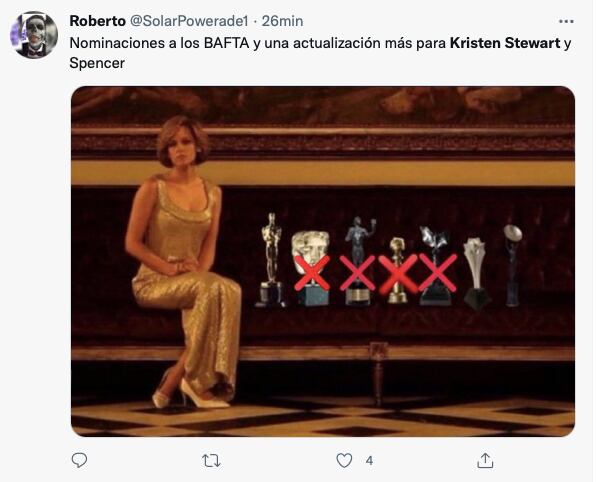Click the bold Kristen Stewart text
Viewport: 597px width, 482px height.
click(505, 43)
